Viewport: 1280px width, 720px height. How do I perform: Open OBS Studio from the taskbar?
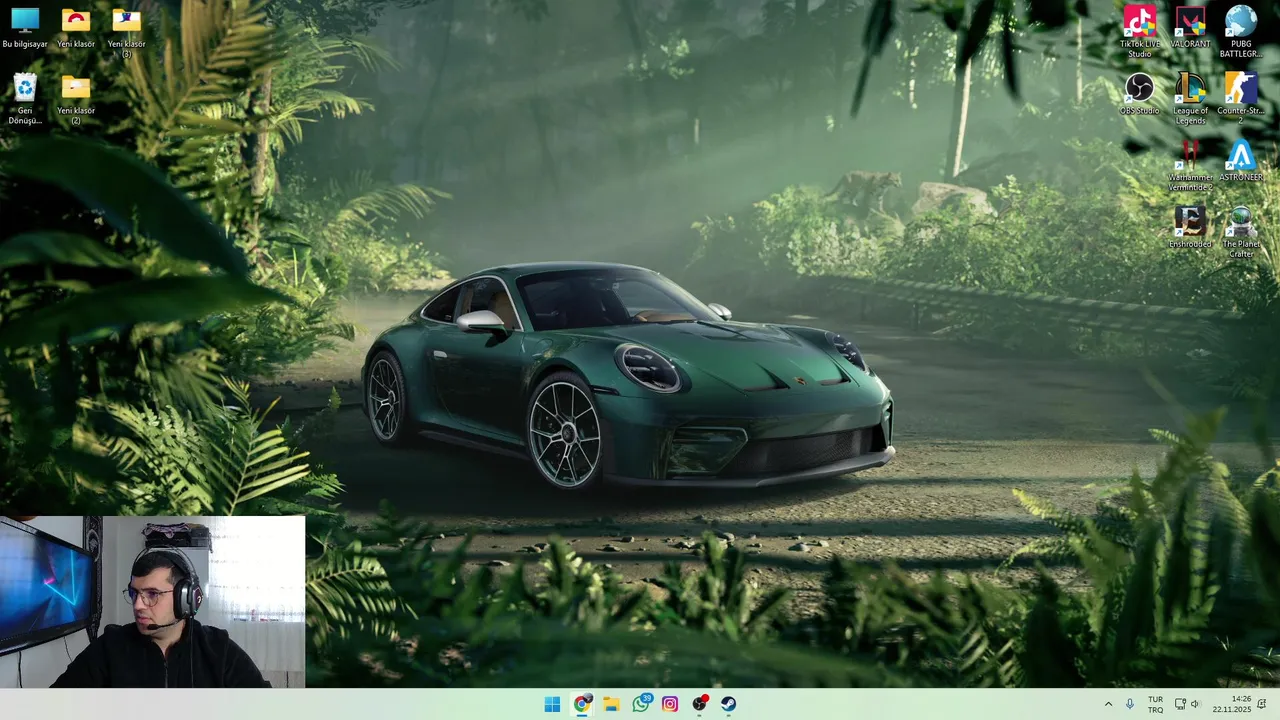pos(700,704)
